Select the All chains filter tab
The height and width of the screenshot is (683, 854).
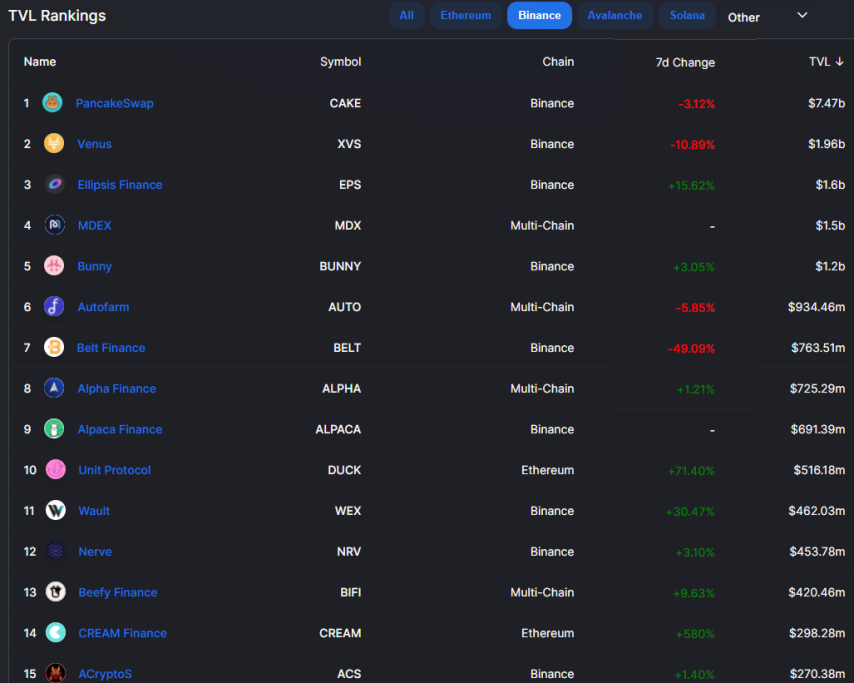pyautogui.click(x=406, y=15)
